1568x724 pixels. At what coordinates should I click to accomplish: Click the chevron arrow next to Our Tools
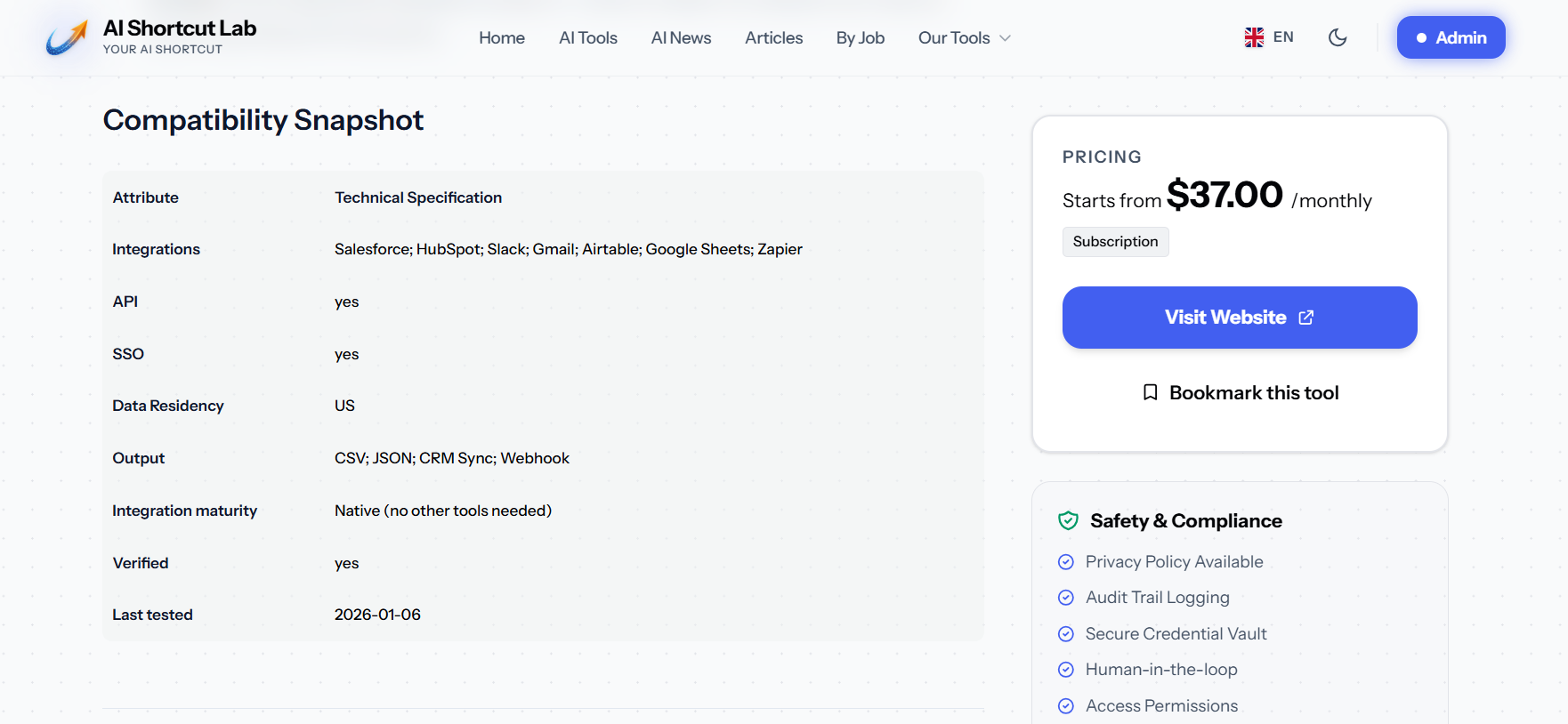click(x=1006, y=38)
